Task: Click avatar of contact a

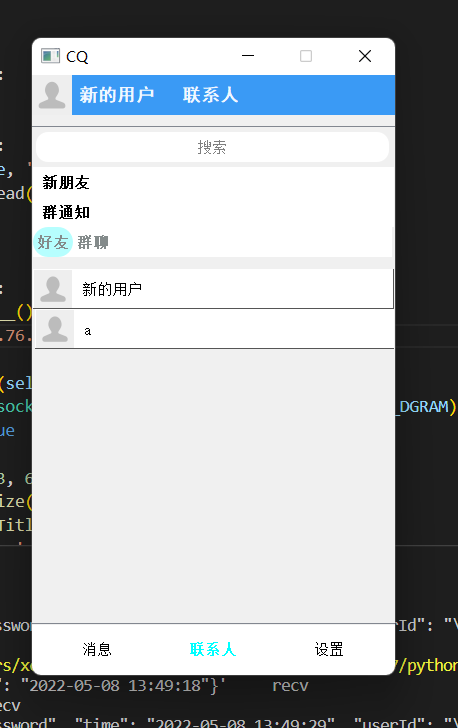Action: point(55,329)
